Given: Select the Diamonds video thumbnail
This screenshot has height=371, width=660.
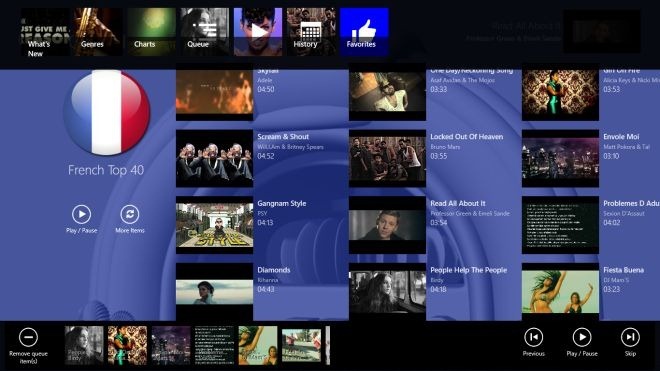Looking at the screenshot, I should [214, 291].
